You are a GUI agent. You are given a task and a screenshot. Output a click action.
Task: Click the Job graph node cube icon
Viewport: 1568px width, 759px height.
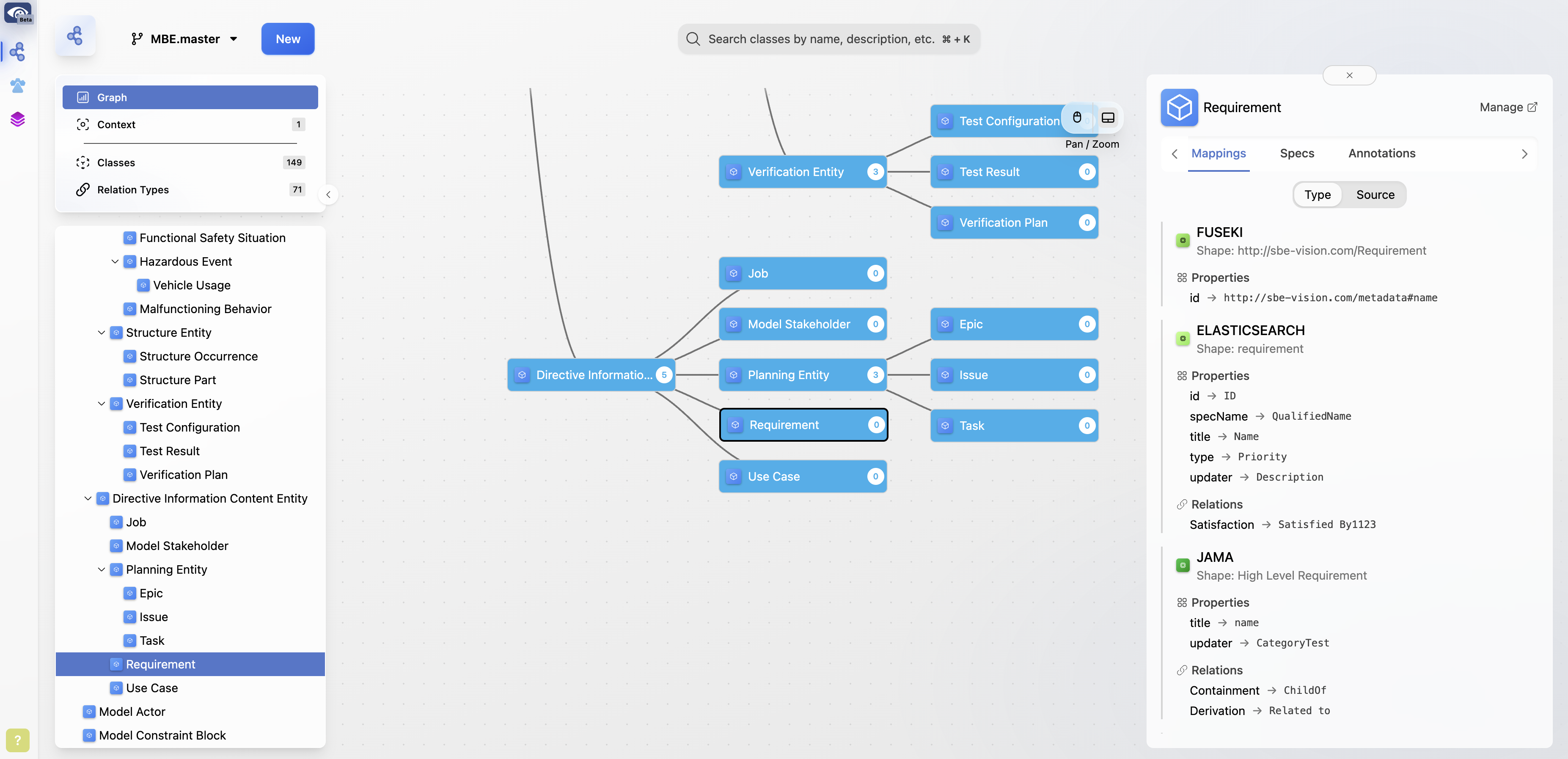point(734,273)
